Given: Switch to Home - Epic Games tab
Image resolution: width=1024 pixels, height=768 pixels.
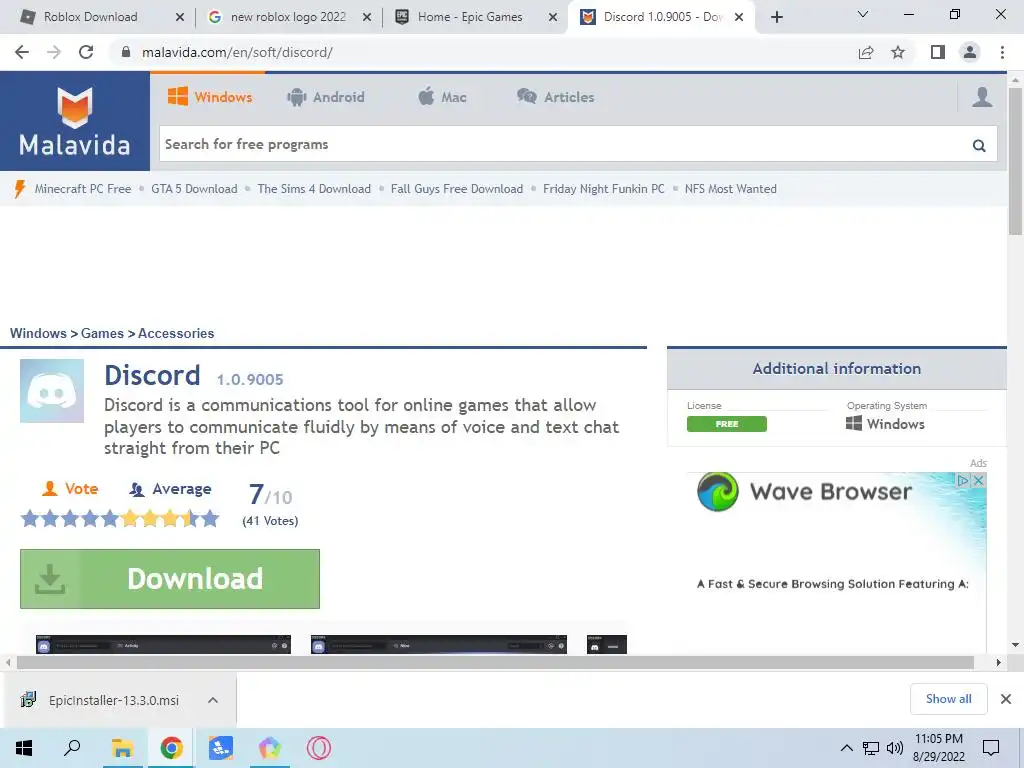Looking at the screenshot, I should pos(470,17).
